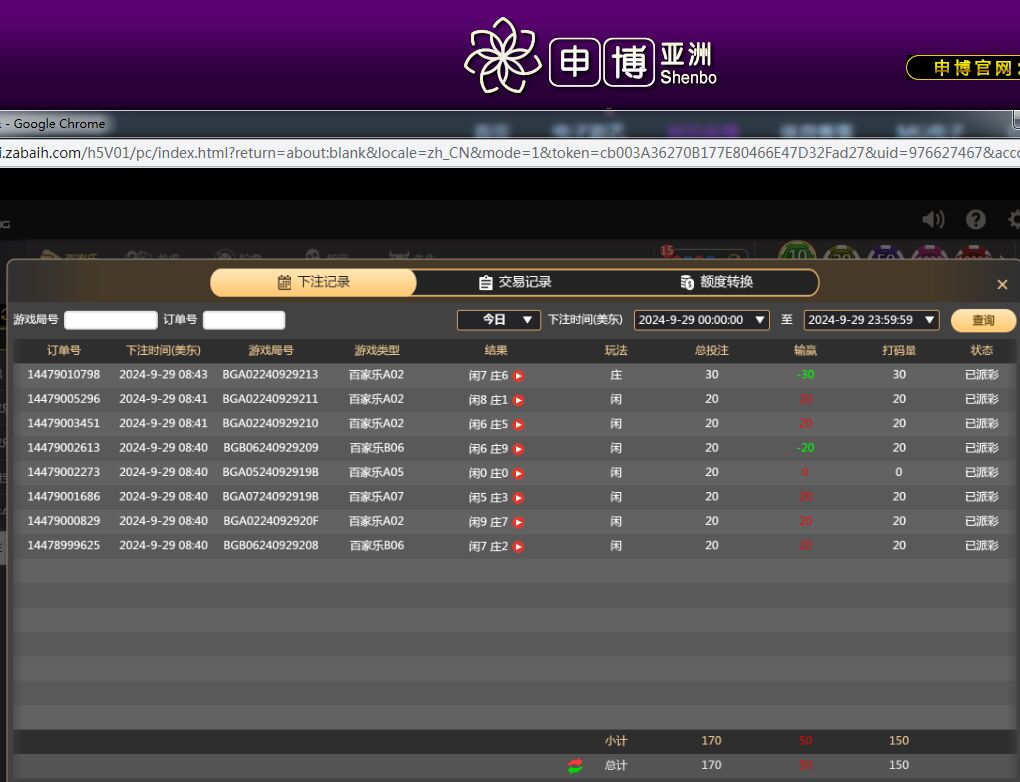Select the 下注记录 tab

(x=313, y=283)
